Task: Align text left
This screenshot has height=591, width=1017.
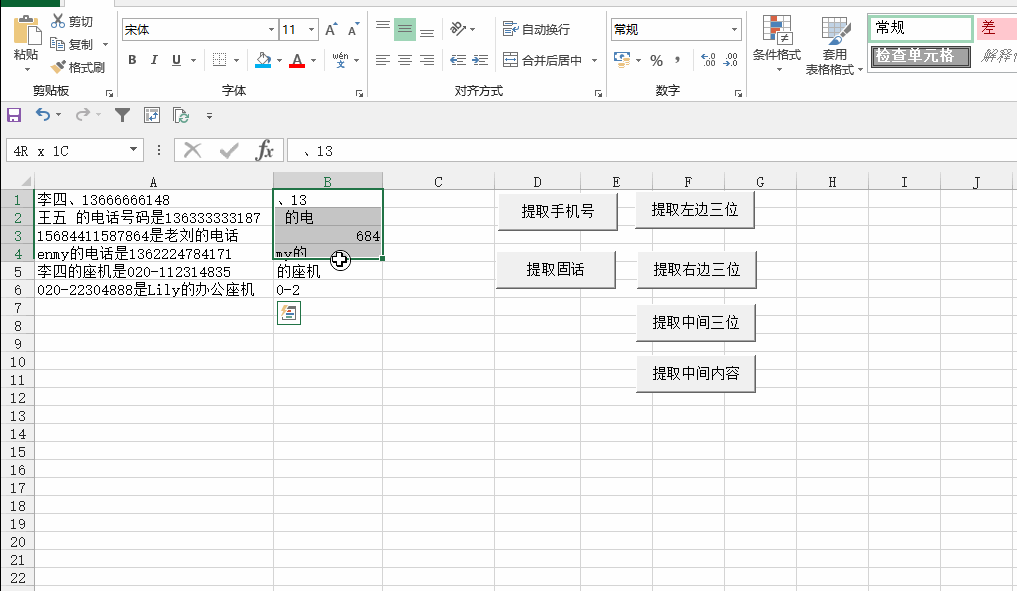Action: (x=383, y=60)
